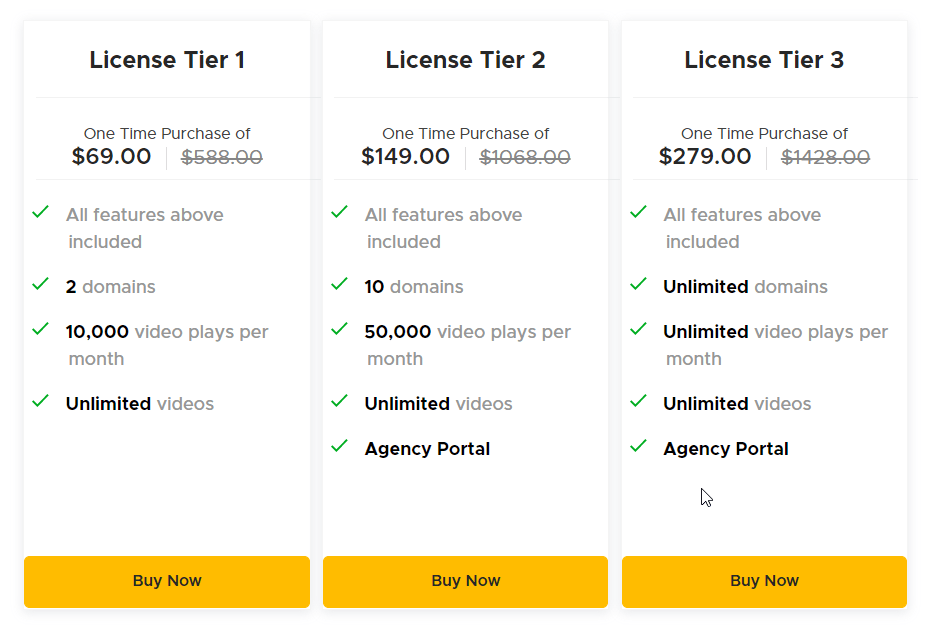Image resolution: width=930 pixels, height=630 pixels.
Task: Click the crossed-out $1428.00 price
Action: coord(825,157)
